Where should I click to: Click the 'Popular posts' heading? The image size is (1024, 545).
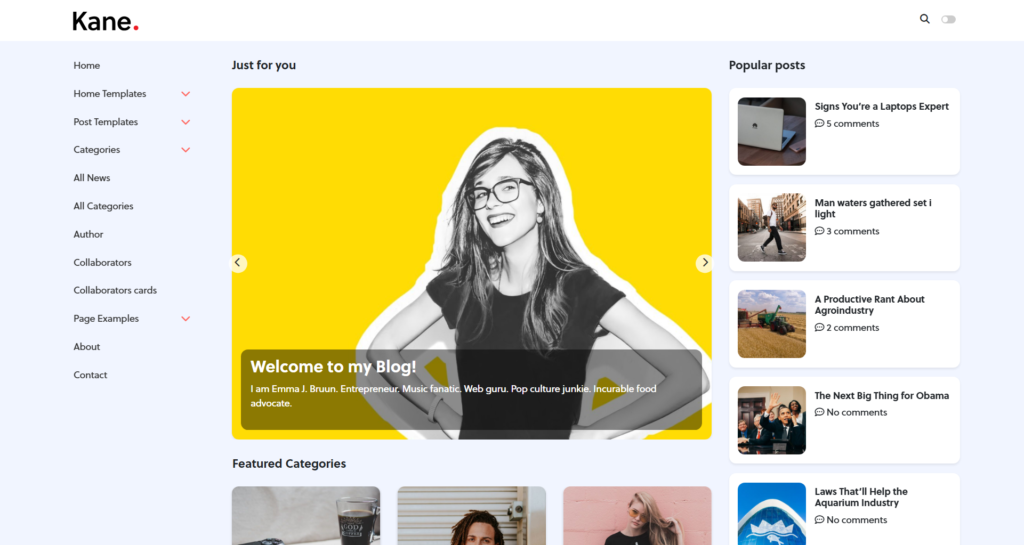pyautogui.click(x=767, y=65)
